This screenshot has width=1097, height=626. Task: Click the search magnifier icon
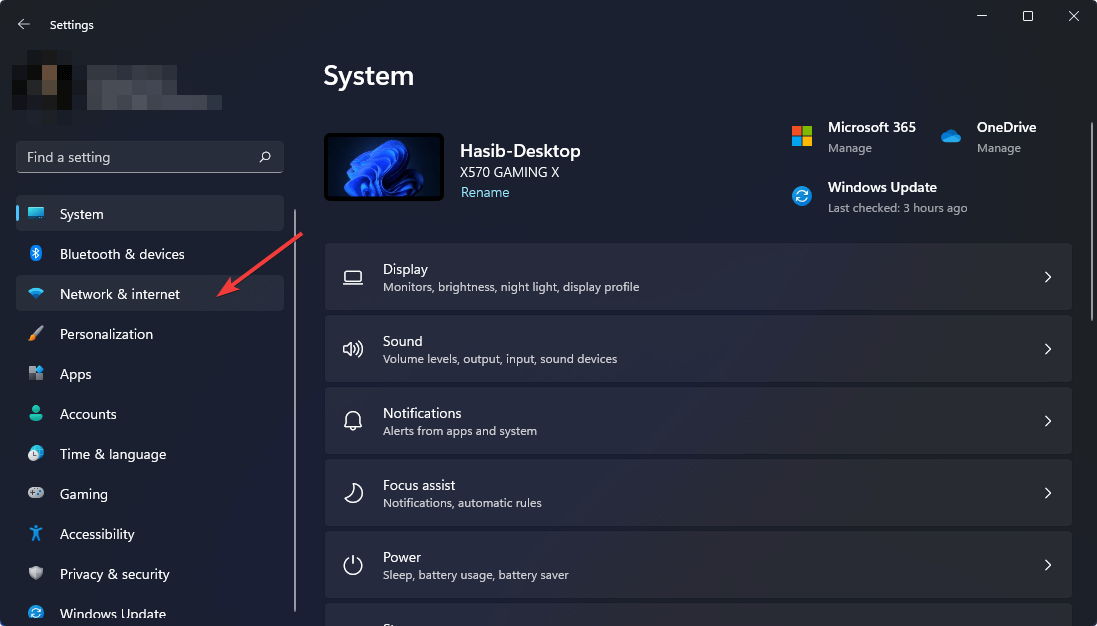click(x=265, y=157)
